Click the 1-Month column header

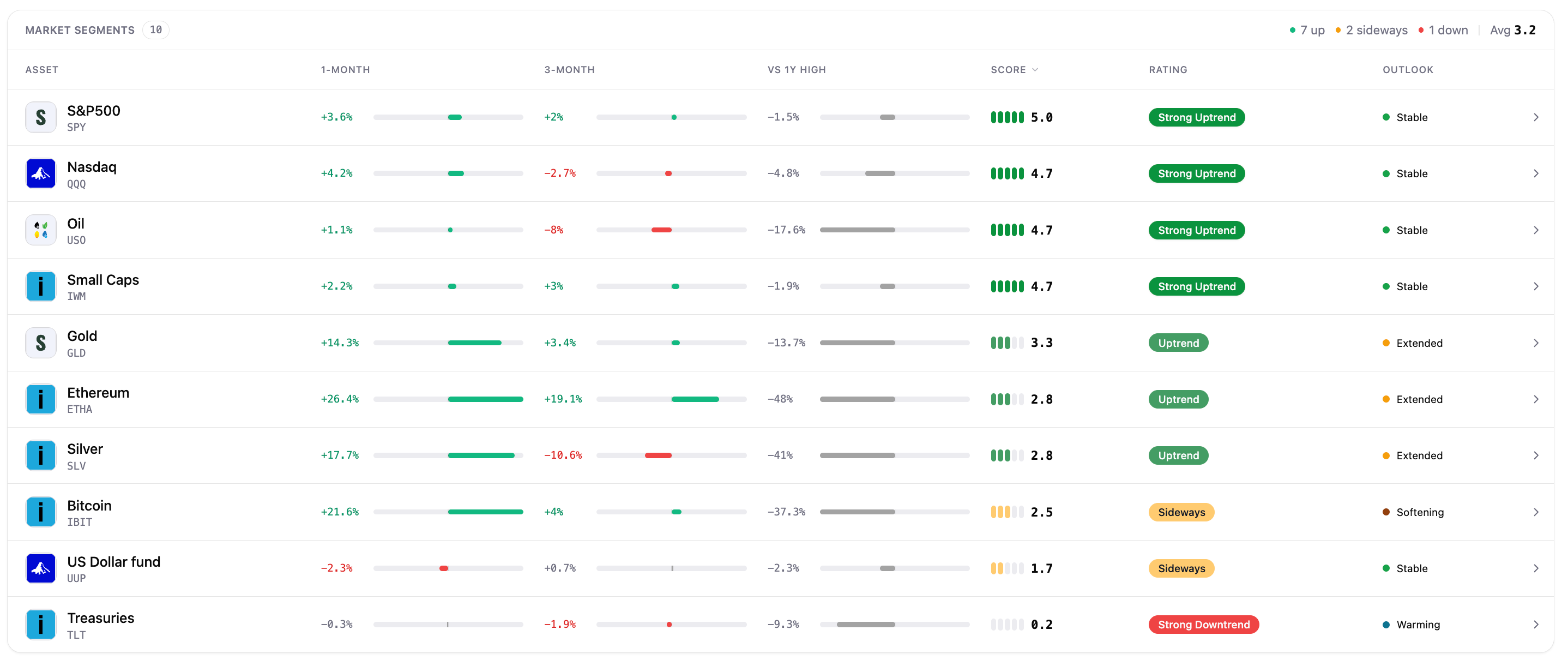(345, 69)
